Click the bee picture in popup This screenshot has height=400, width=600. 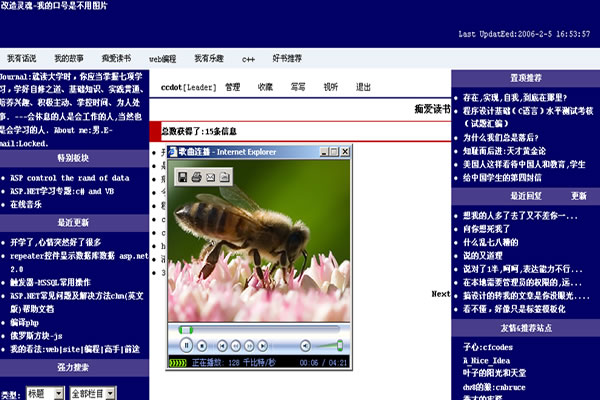(x=259, y=240)
